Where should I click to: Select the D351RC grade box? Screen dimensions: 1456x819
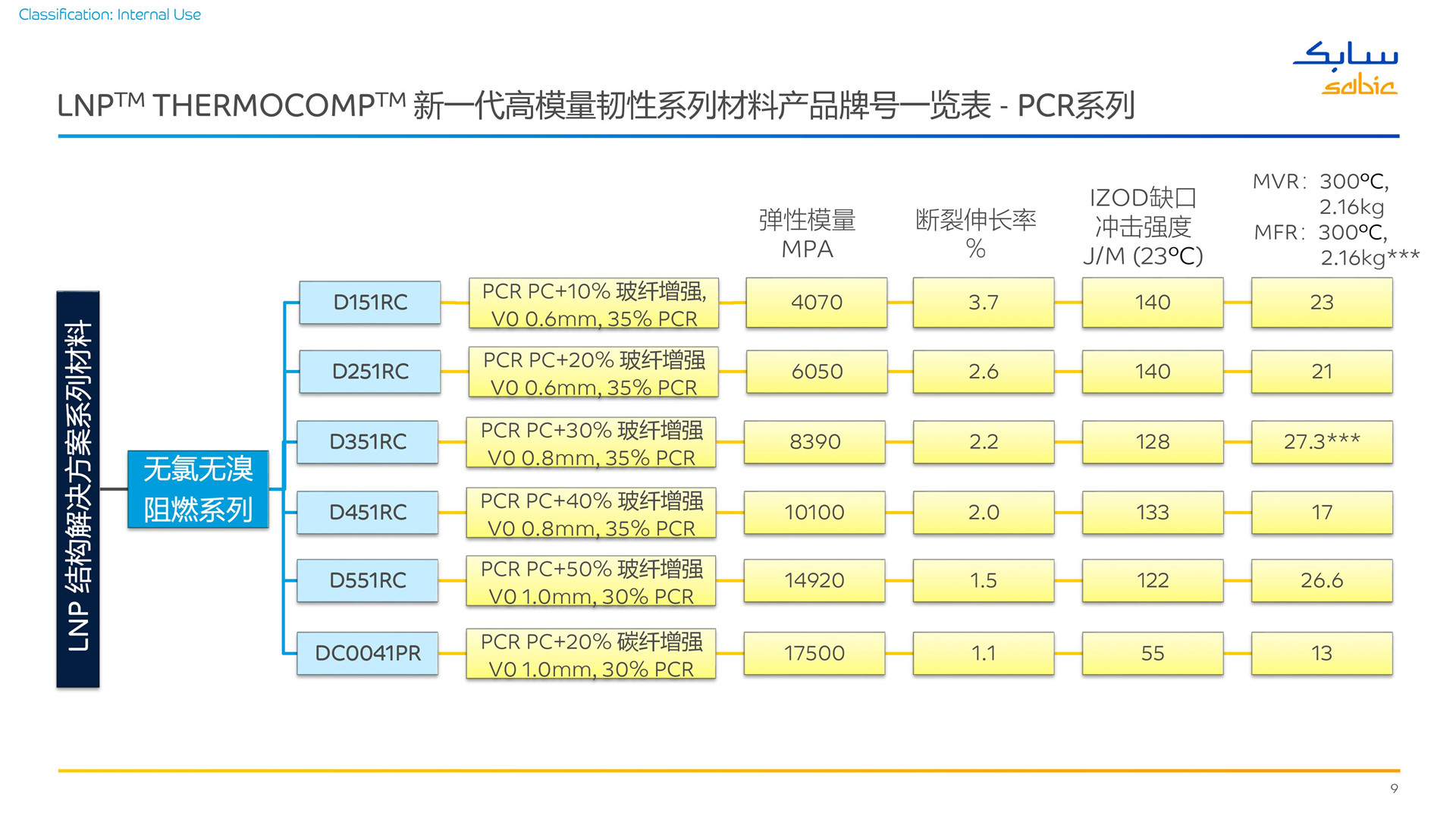tap(368, 442)
